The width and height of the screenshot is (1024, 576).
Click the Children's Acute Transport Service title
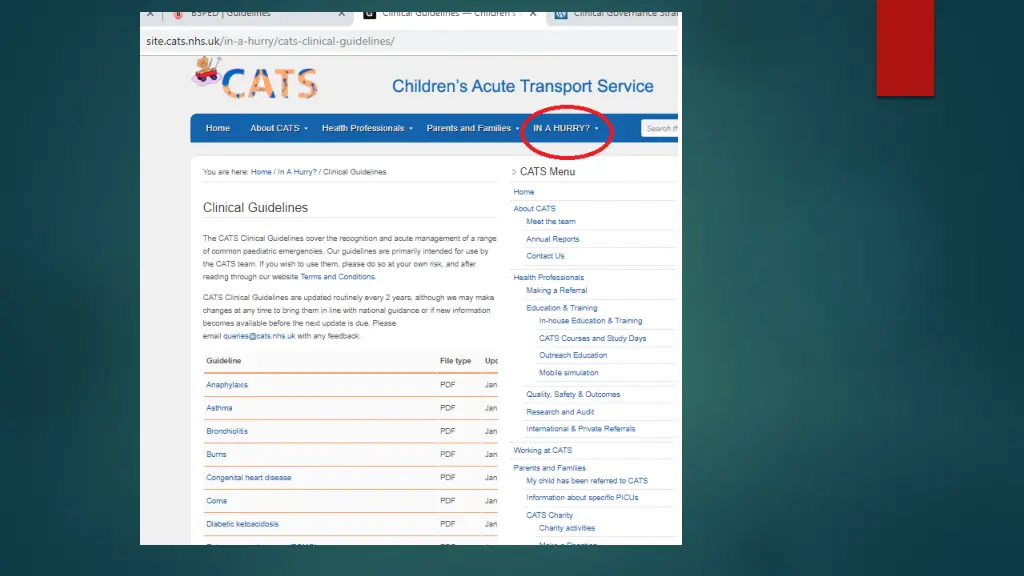point(522,86)
